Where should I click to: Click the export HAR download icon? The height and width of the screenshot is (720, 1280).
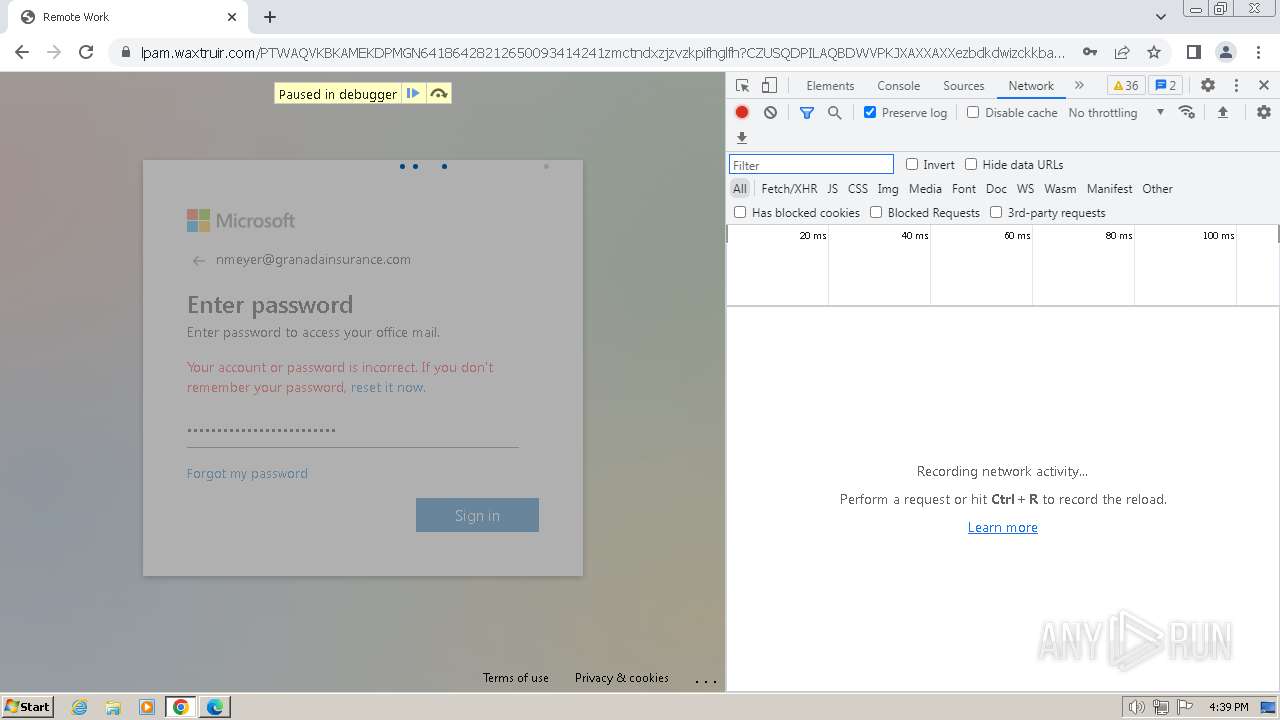tap(742, 138)
